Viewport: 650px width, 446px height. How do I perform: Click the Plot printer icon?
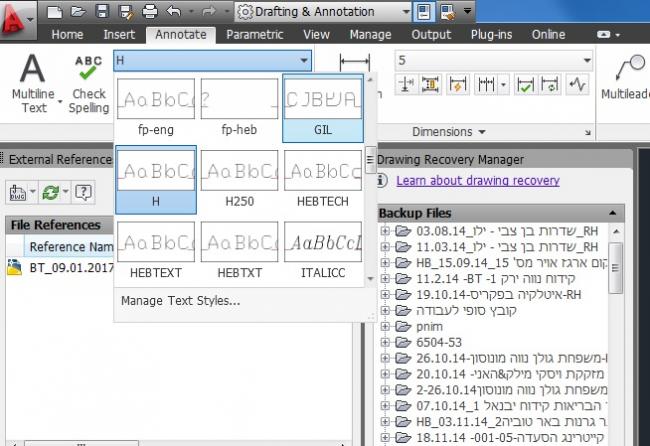[x=150, y=12]
